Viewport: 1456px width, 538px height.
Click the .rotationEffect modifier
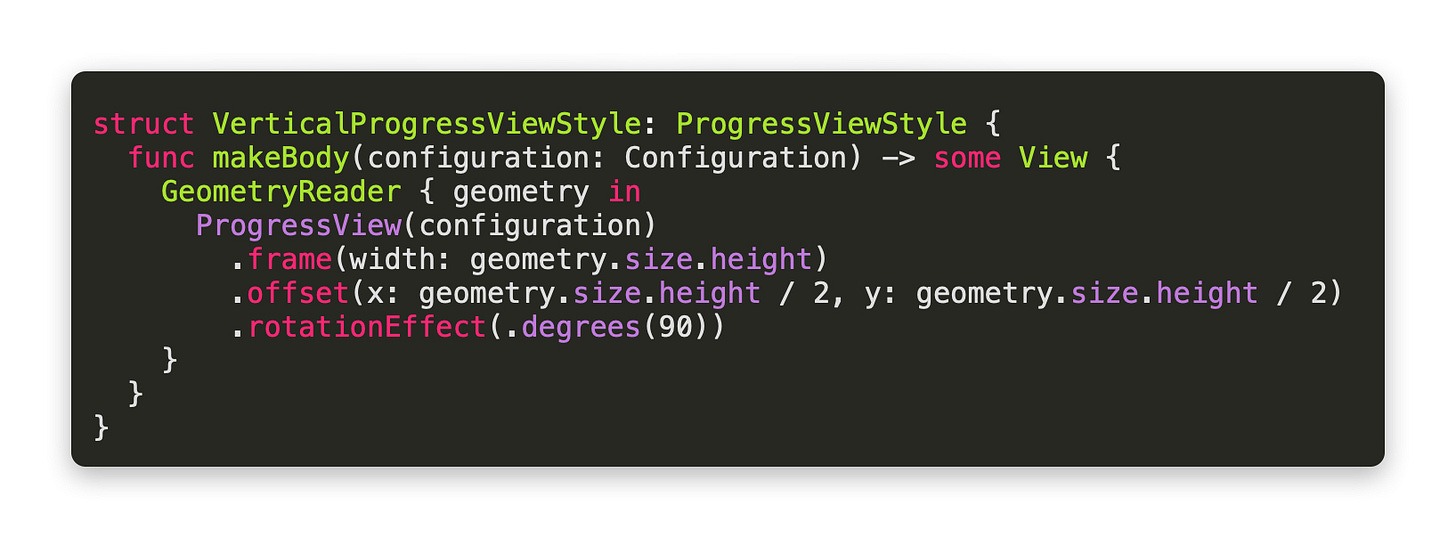(x=358, y=326)
